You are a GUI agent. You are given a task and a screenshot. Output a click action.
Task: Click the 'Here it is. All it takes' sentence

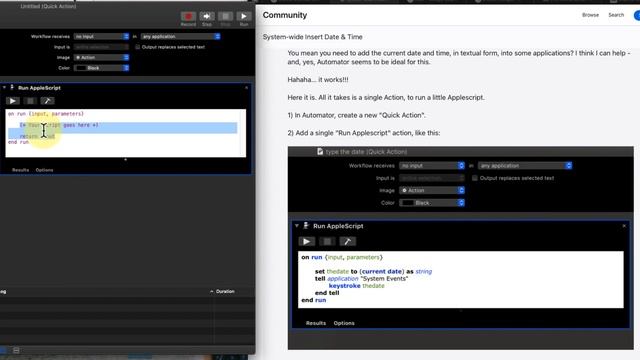[x=386, y=98]
